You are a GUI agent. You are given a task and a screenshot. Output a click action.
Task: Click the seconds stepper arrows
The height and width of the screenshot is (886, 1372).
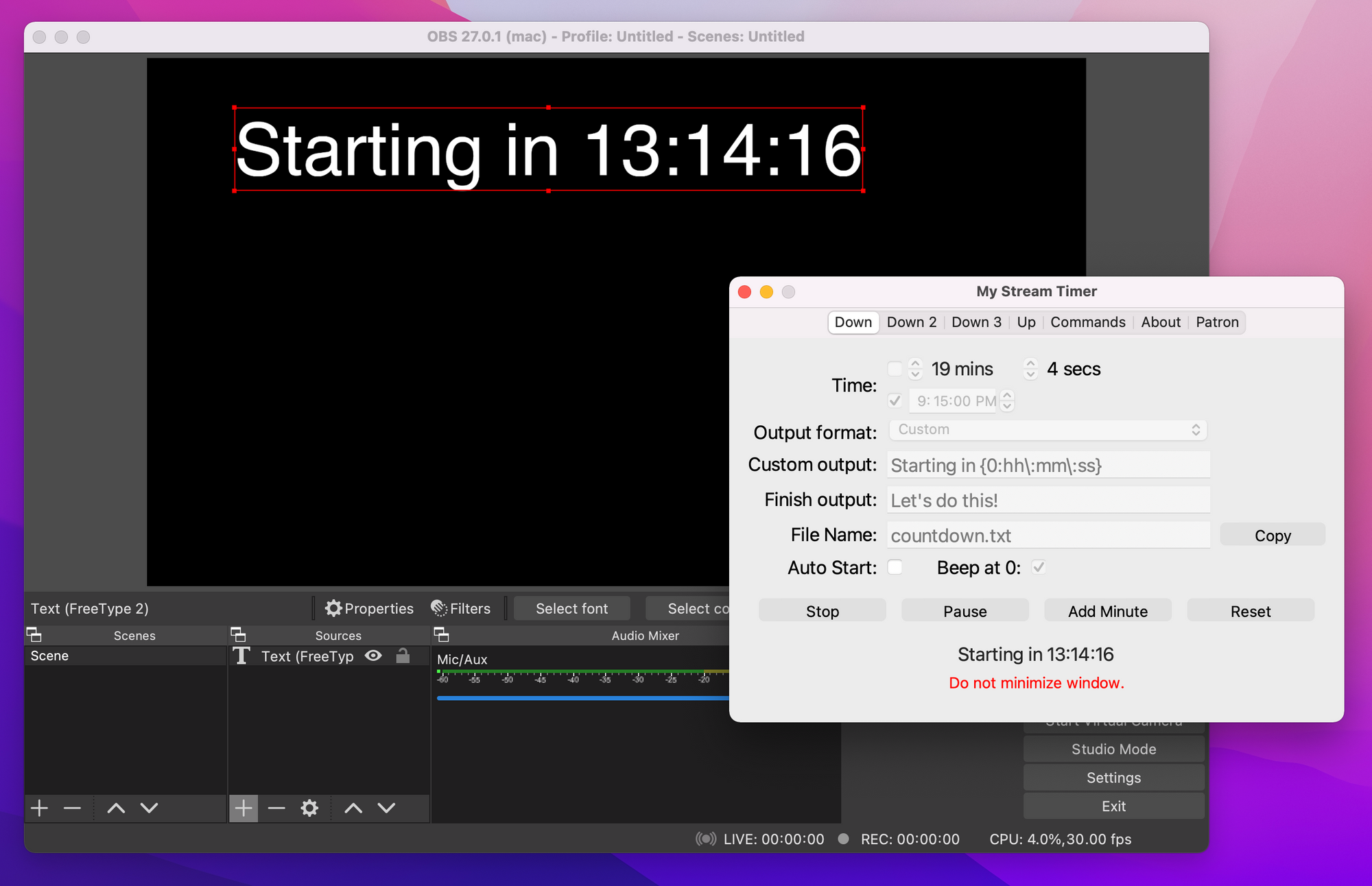click(1030, 369)
